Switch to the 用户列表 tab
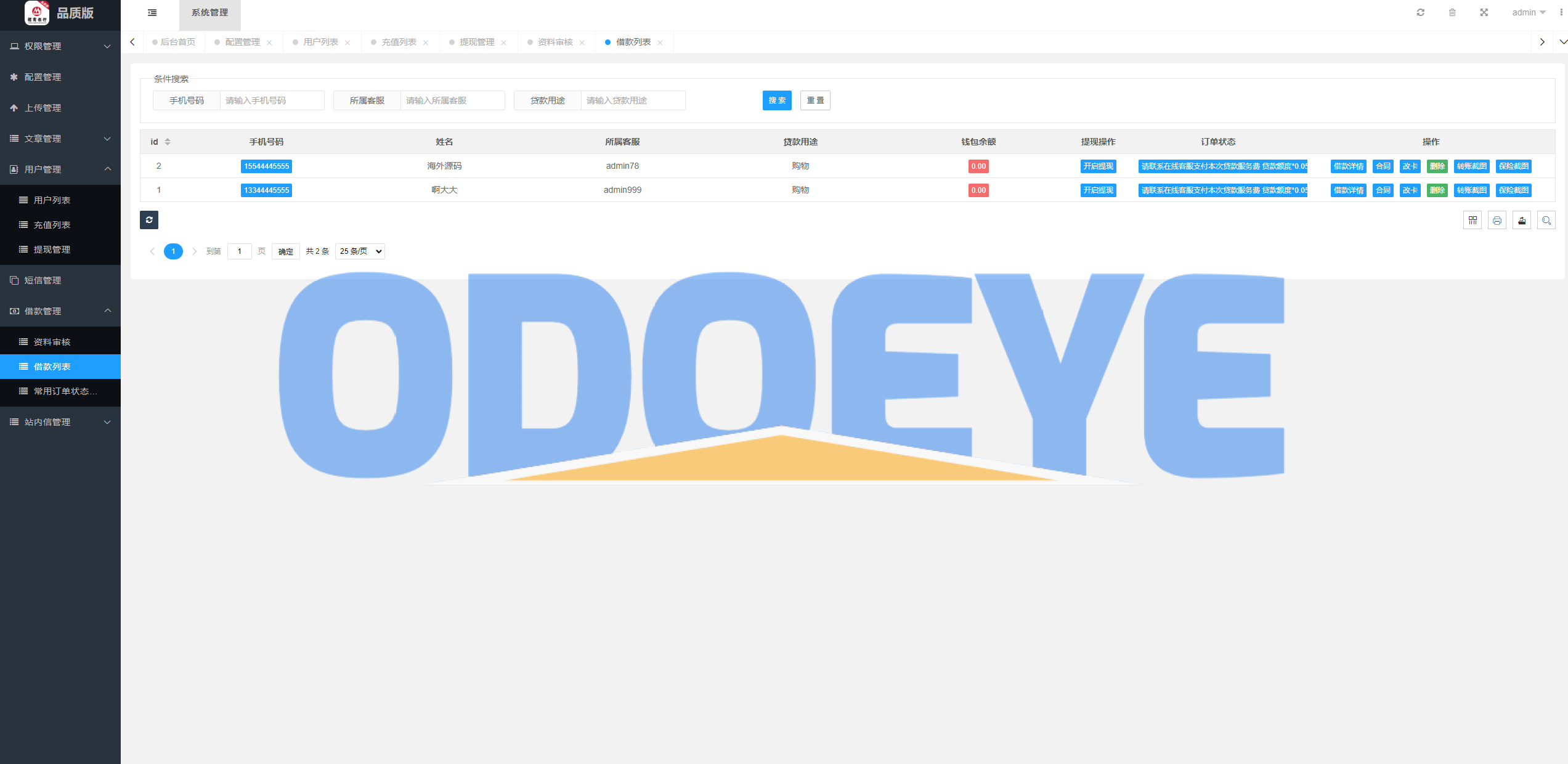The width and height of the screenshot is (1568, 764). pos(321,42)
